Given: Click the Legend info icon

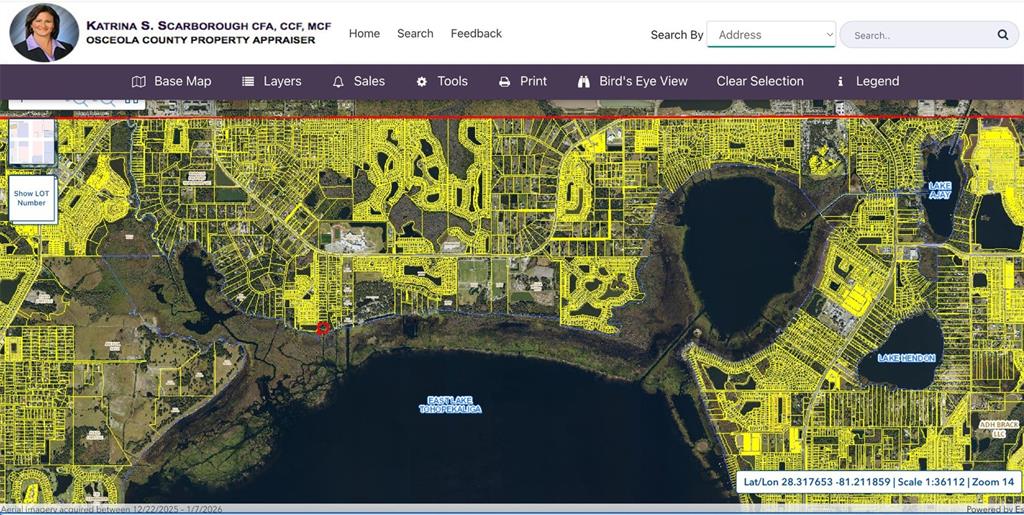Looking at the screenshot, I should pos(840,82).
